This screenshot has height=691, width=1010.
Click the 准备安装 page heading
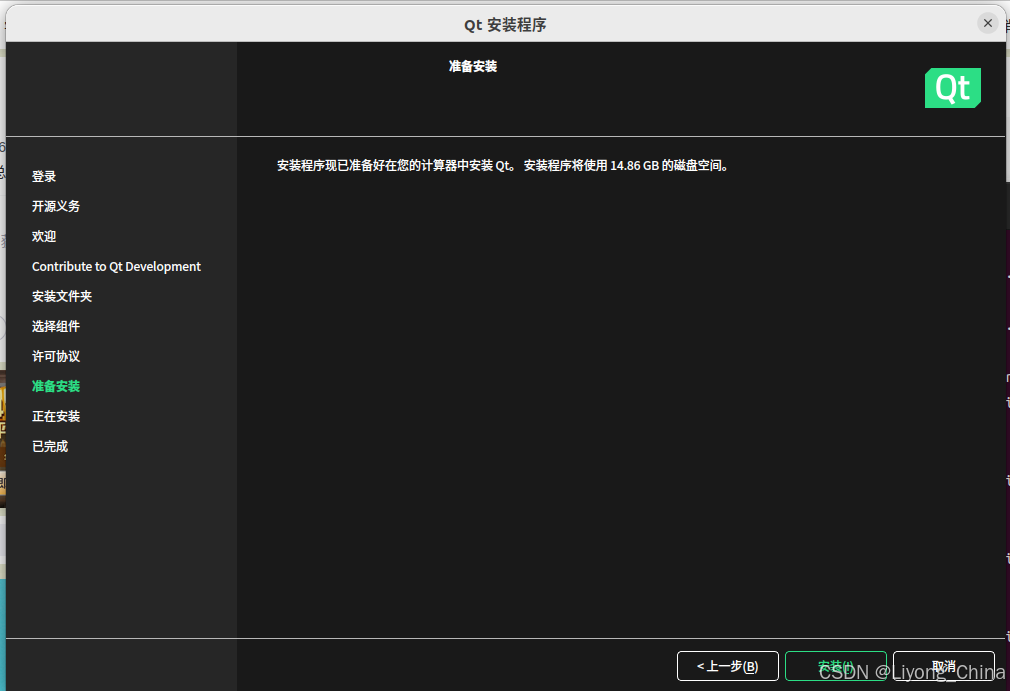pos(473,66)
